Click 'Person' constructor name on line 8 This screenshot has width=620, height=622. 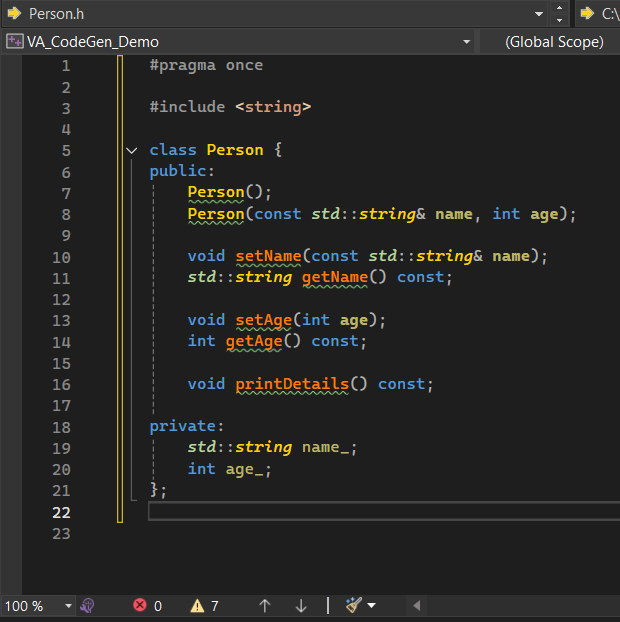[216, 214]
